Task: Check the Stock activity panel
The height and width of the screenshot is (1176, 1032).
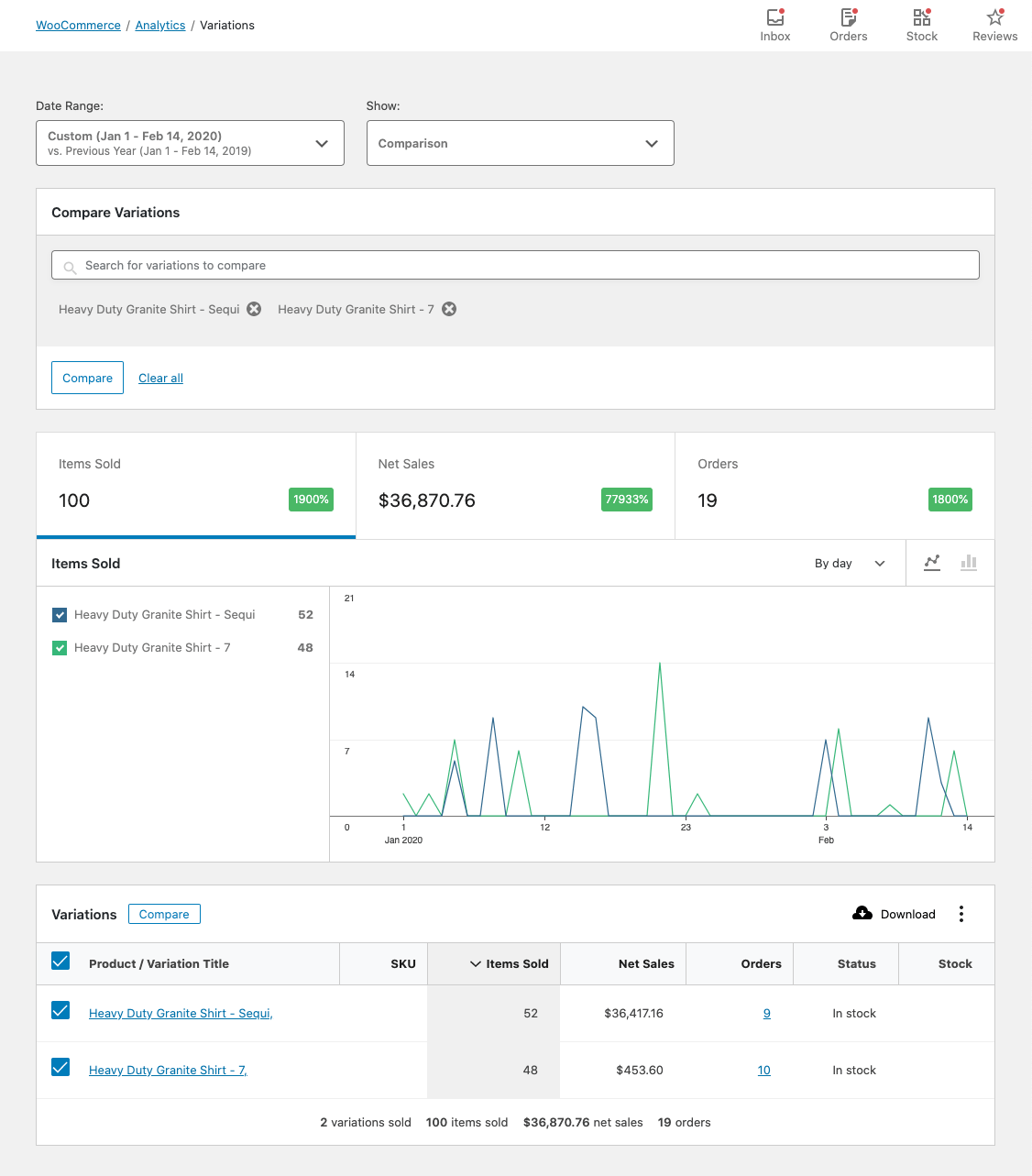Action: [921, 23]
